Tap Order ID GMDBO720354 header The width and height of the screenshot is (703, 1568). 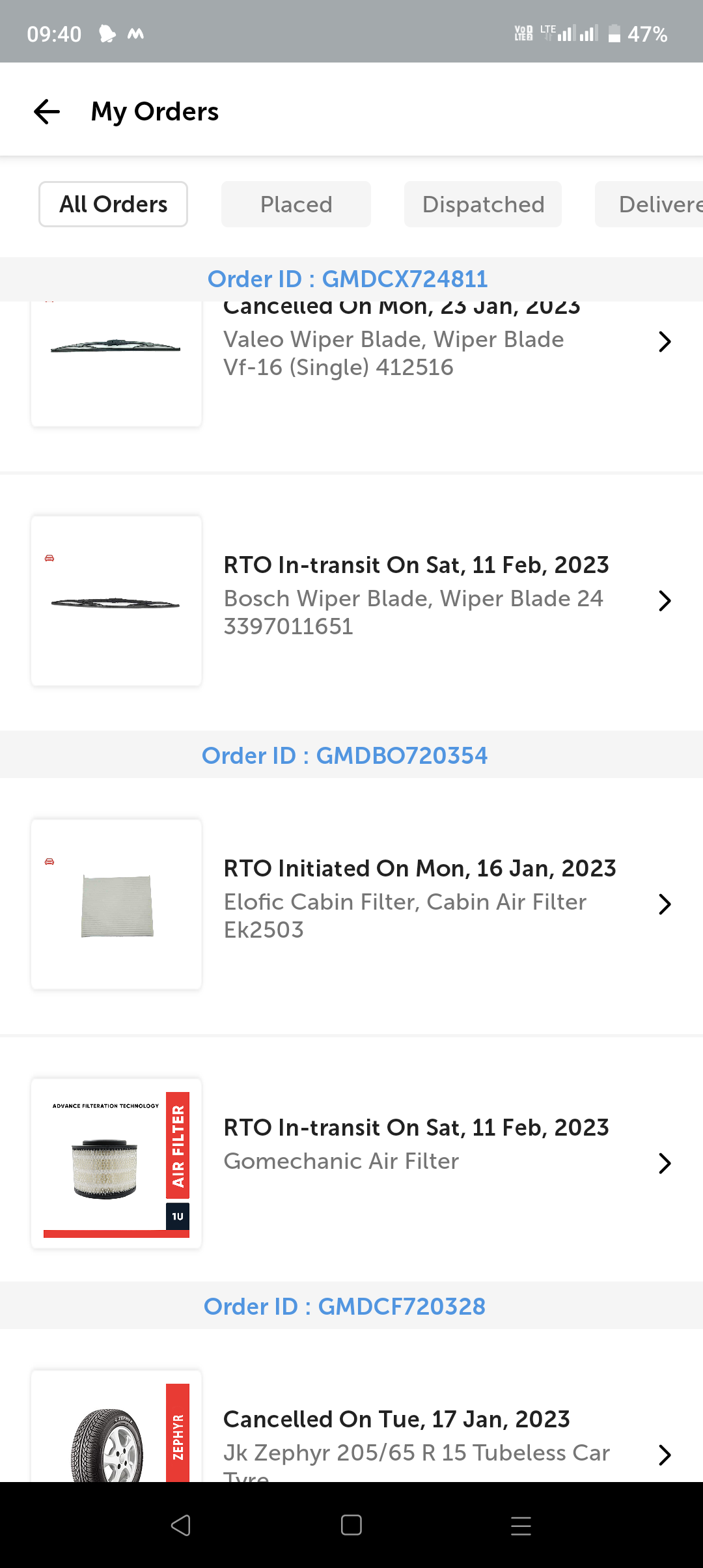[x=344, y=755]
